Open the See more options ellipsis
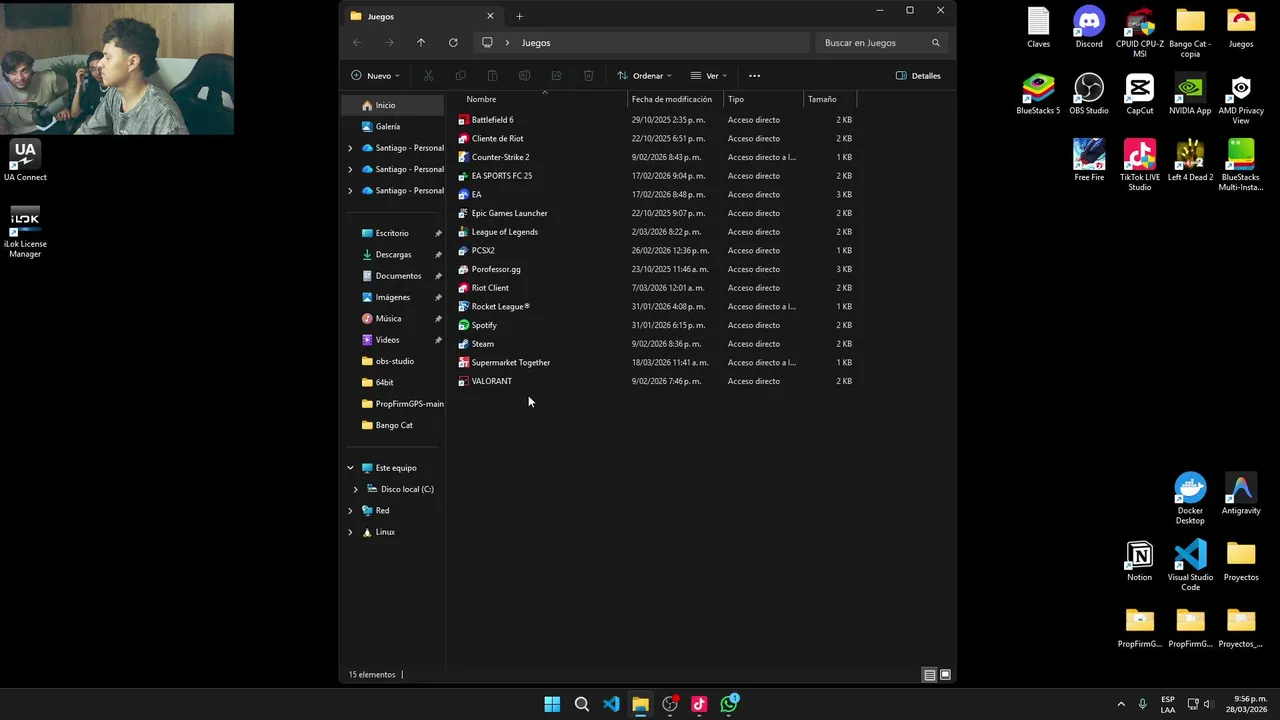This screenshot has height=720, width=1280. pyautogui.click(x=754, y=76)
